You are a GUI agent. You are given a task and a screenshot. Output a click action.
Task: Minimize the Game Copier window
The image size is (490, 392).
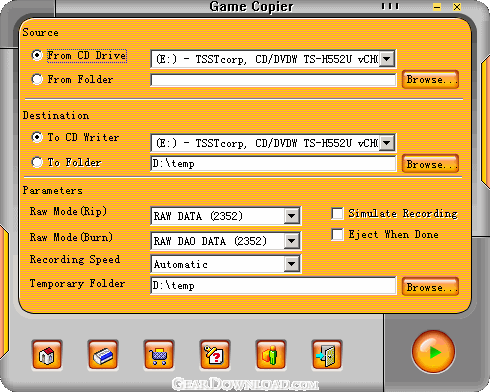point(437,7)
